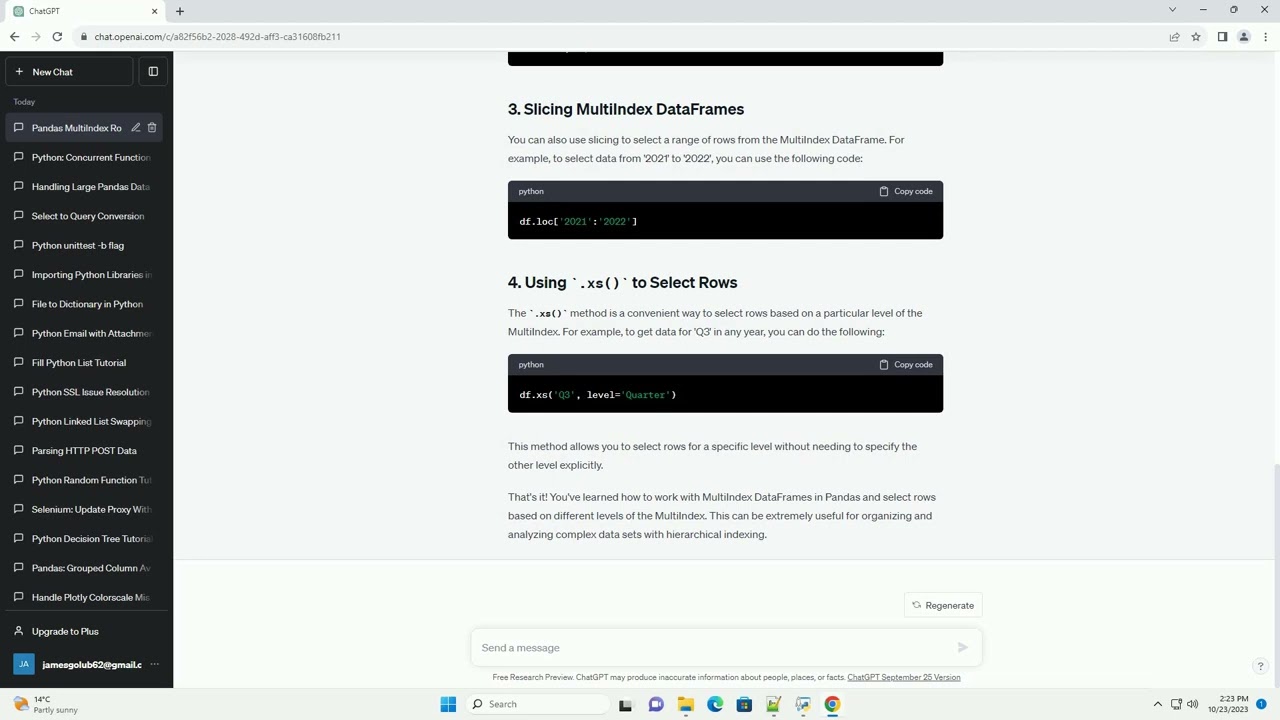Click the Today section label
Image resolution: width=1280 pixels, height=720 pixels.
[x=24, y=102]
